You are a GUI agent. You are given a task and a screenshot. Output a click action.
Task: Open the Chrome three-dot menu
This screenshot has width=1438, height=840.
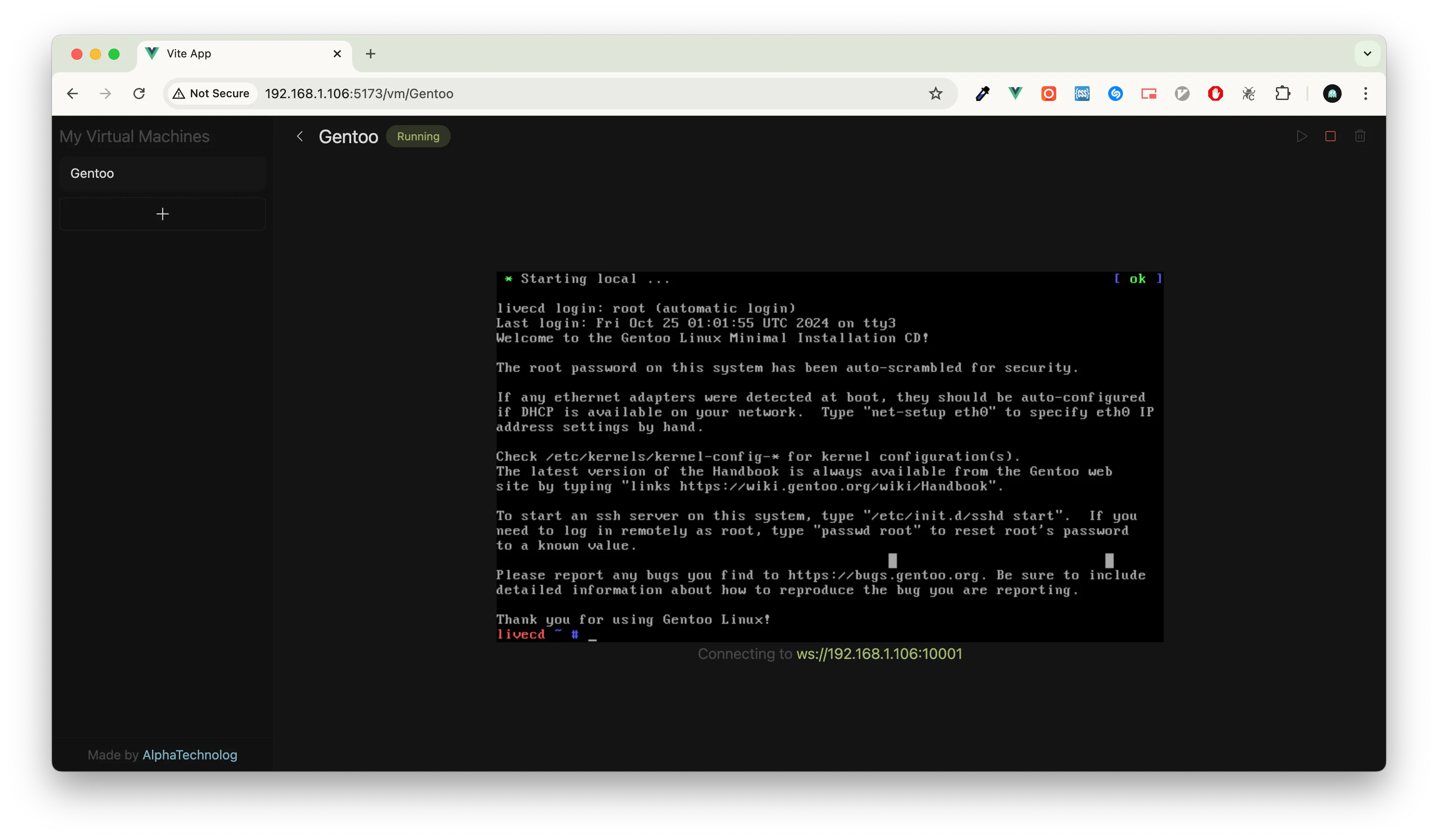(x=1366, y=94)
